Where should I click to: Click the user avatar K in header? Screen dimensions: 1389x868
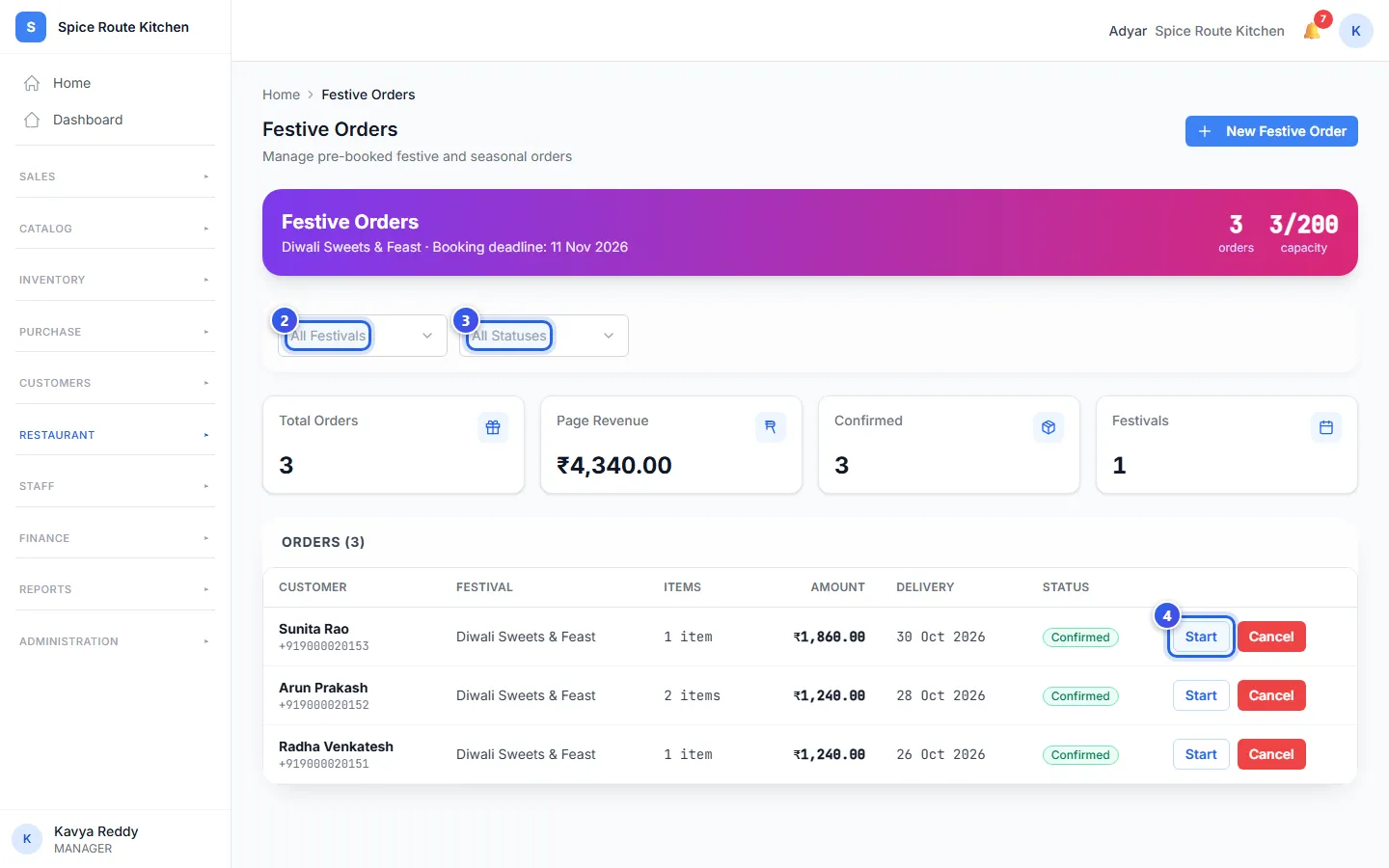coord(1355,31)
